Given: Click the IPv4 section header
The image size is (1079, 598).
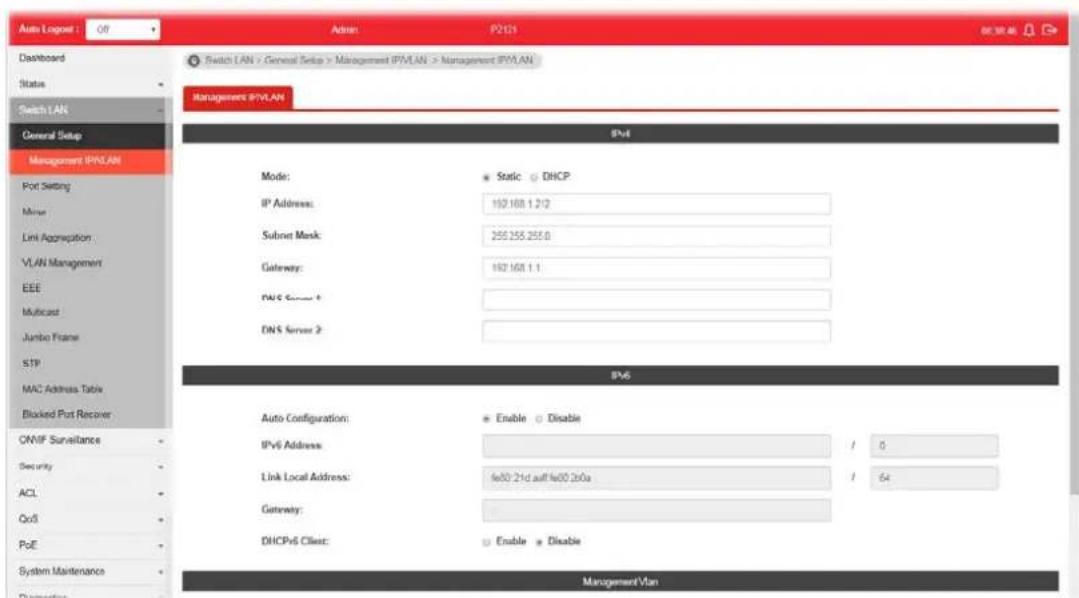Looking at the screenshot, I should 620,134.
